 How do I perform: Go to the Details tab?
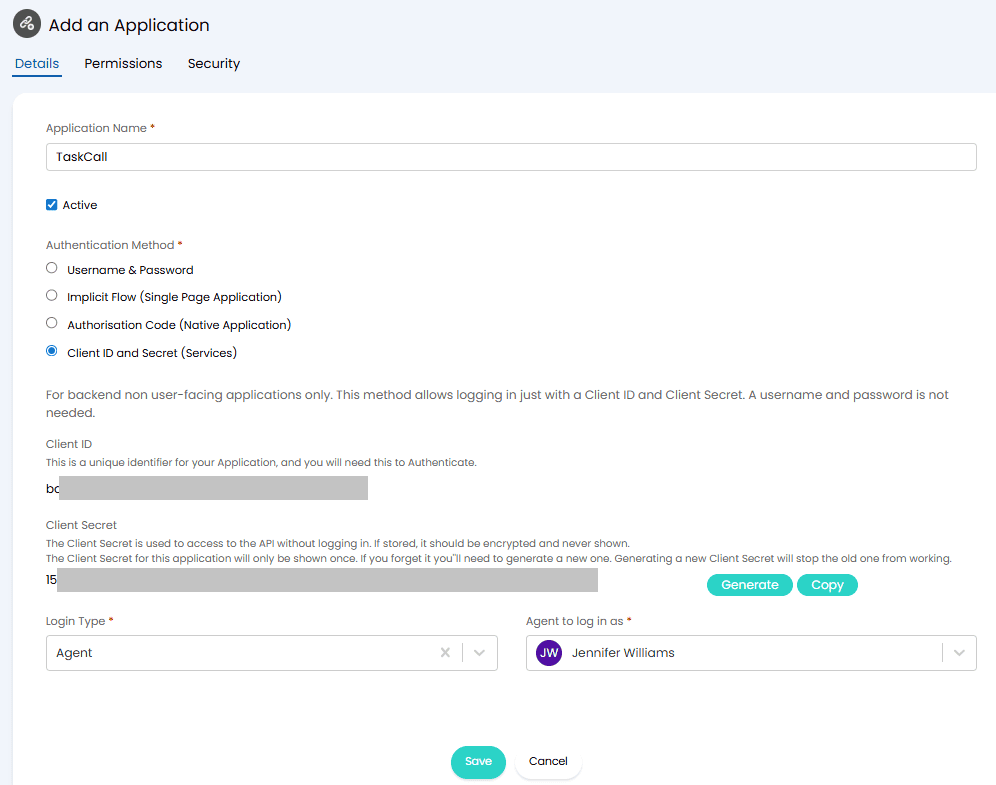pyautogui.click(x=36, y=63)
